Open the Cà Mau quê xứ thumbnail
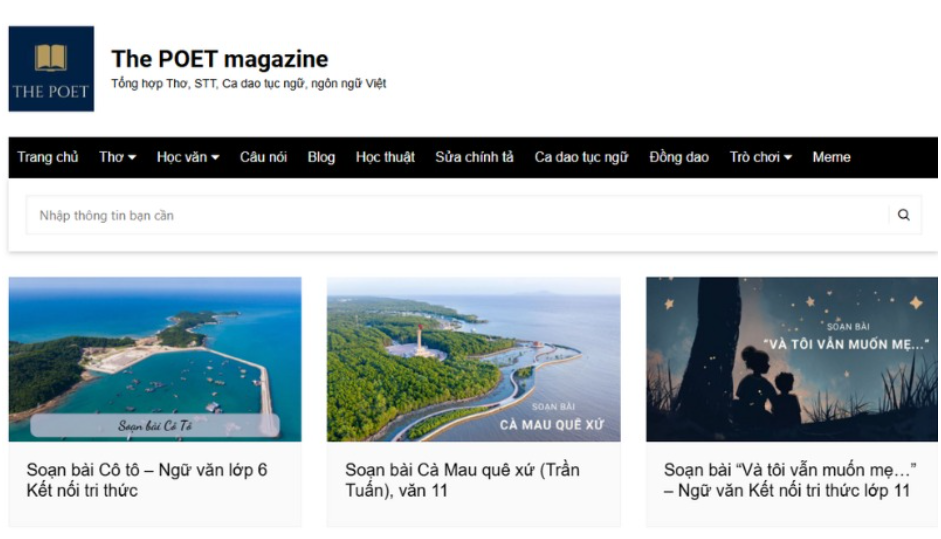 point(473,359)
